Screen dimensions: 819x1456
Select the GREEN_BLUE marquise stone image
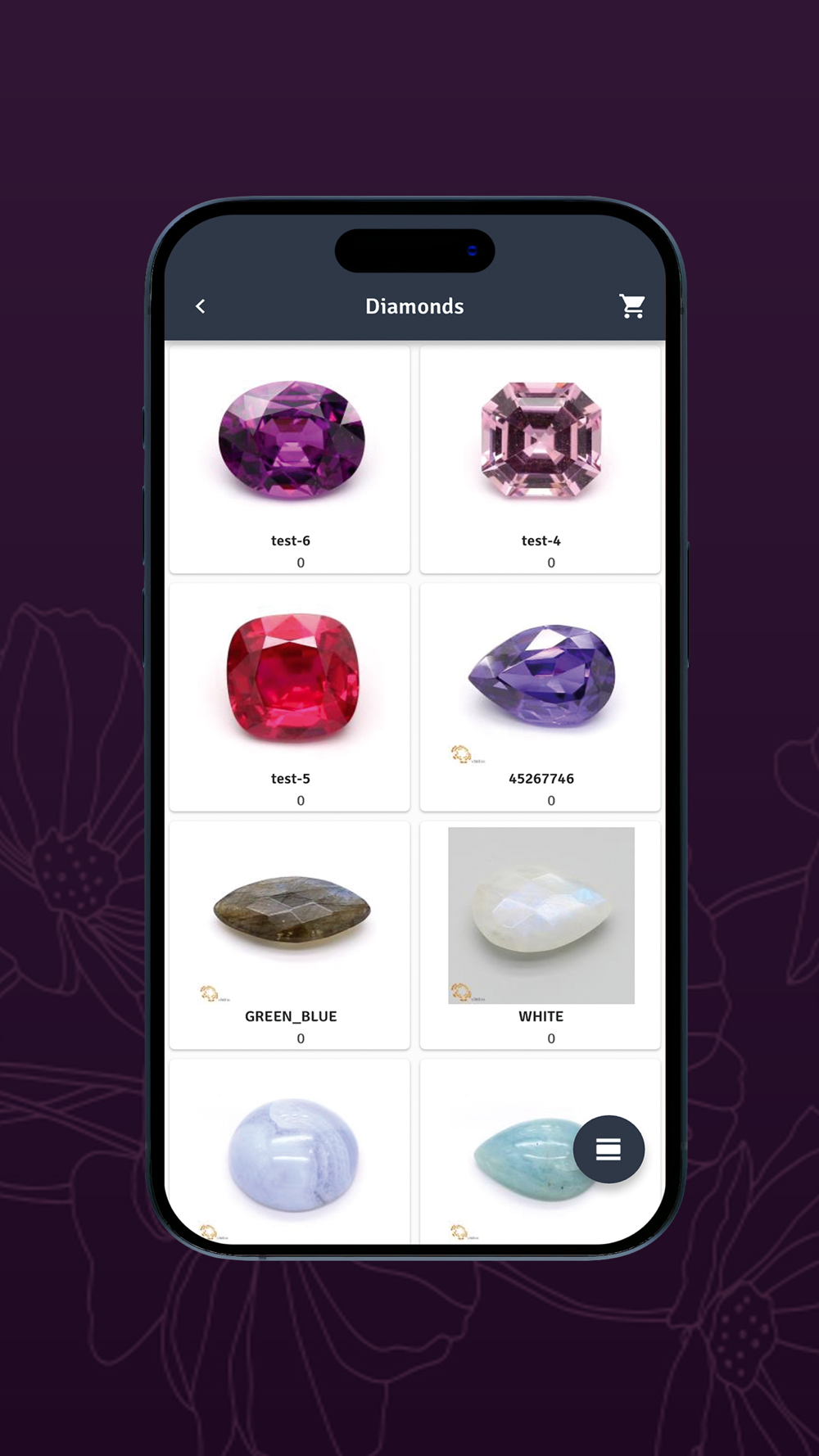point(292,909)
